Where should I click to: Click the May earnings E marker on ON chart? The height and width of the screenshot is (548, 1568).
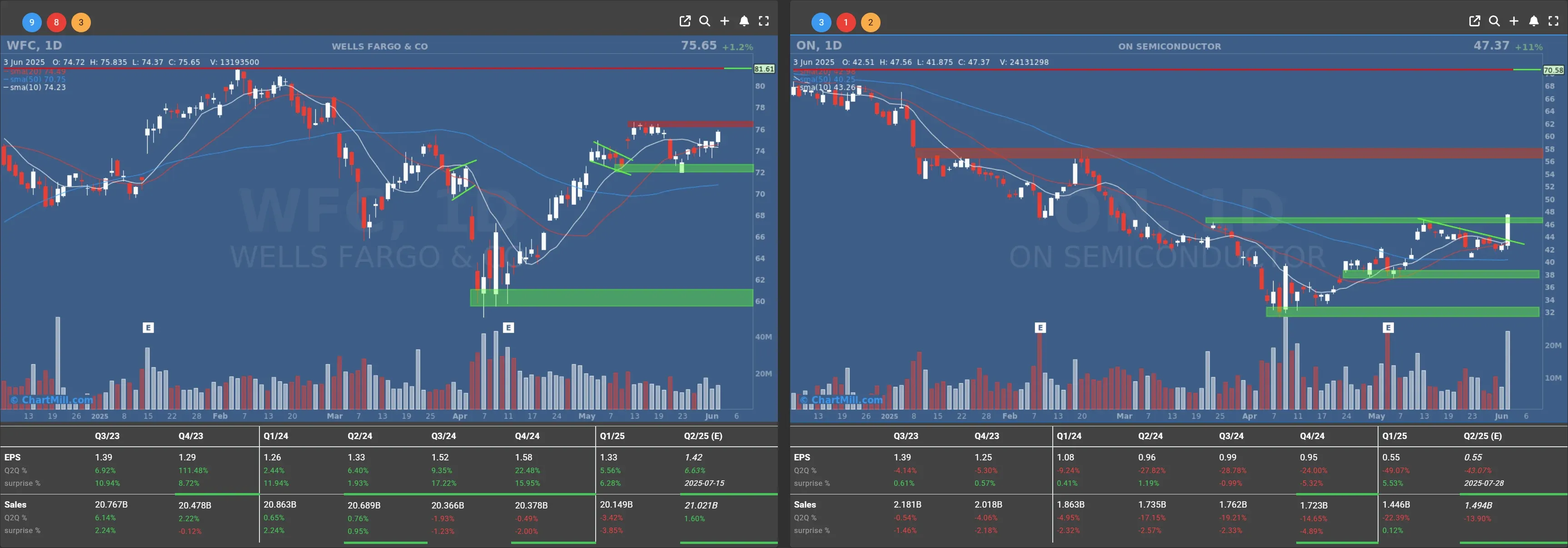click(1388, 328)
